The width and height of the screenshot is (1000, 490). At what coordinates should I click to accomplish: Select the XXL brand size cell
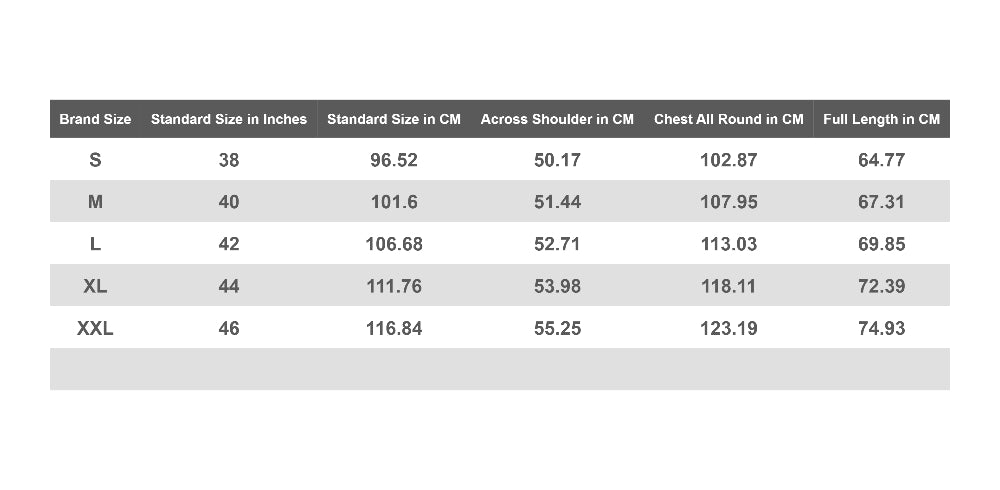(95, 328)
